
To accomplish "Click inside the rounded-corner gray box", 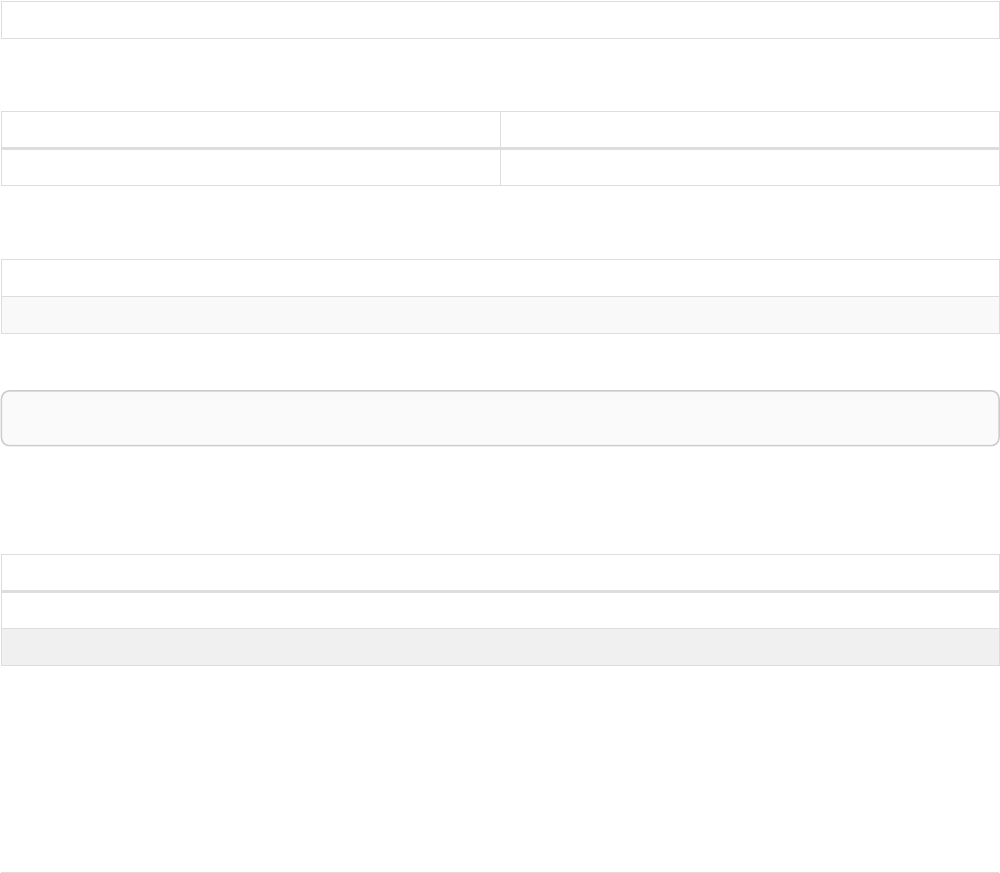I will (x=500, y=418).
